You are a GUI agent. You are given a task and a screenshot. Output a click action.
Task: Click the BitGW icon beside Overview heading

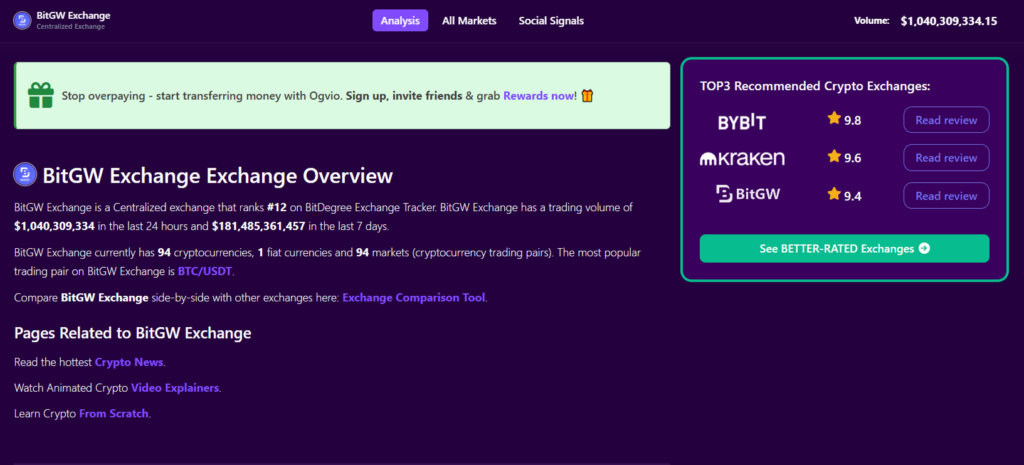click(25, 175)
